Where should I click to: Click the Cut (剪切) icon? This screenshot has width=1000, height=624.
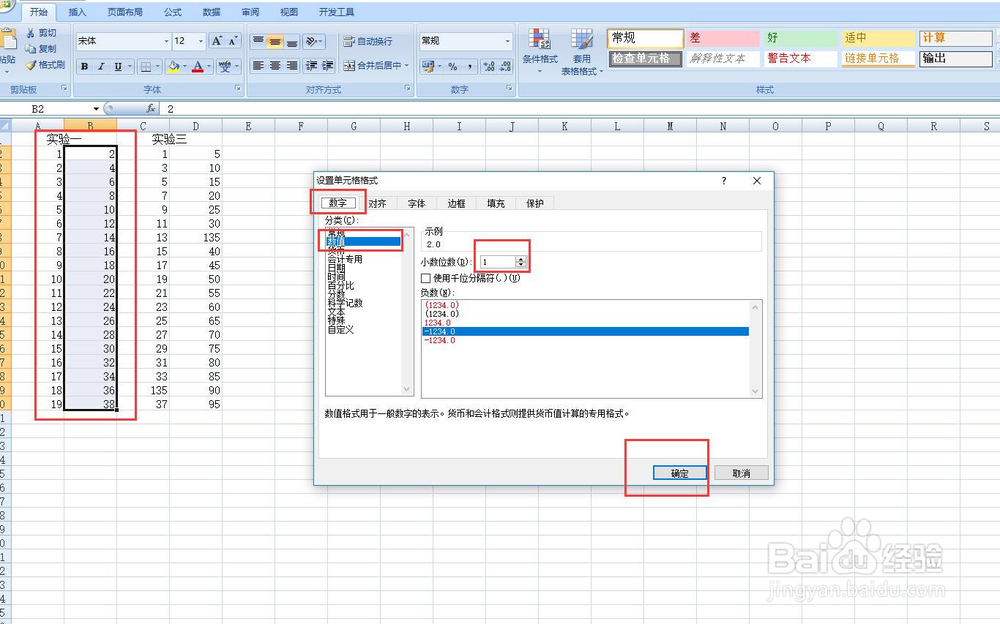(x=31, y=33)
